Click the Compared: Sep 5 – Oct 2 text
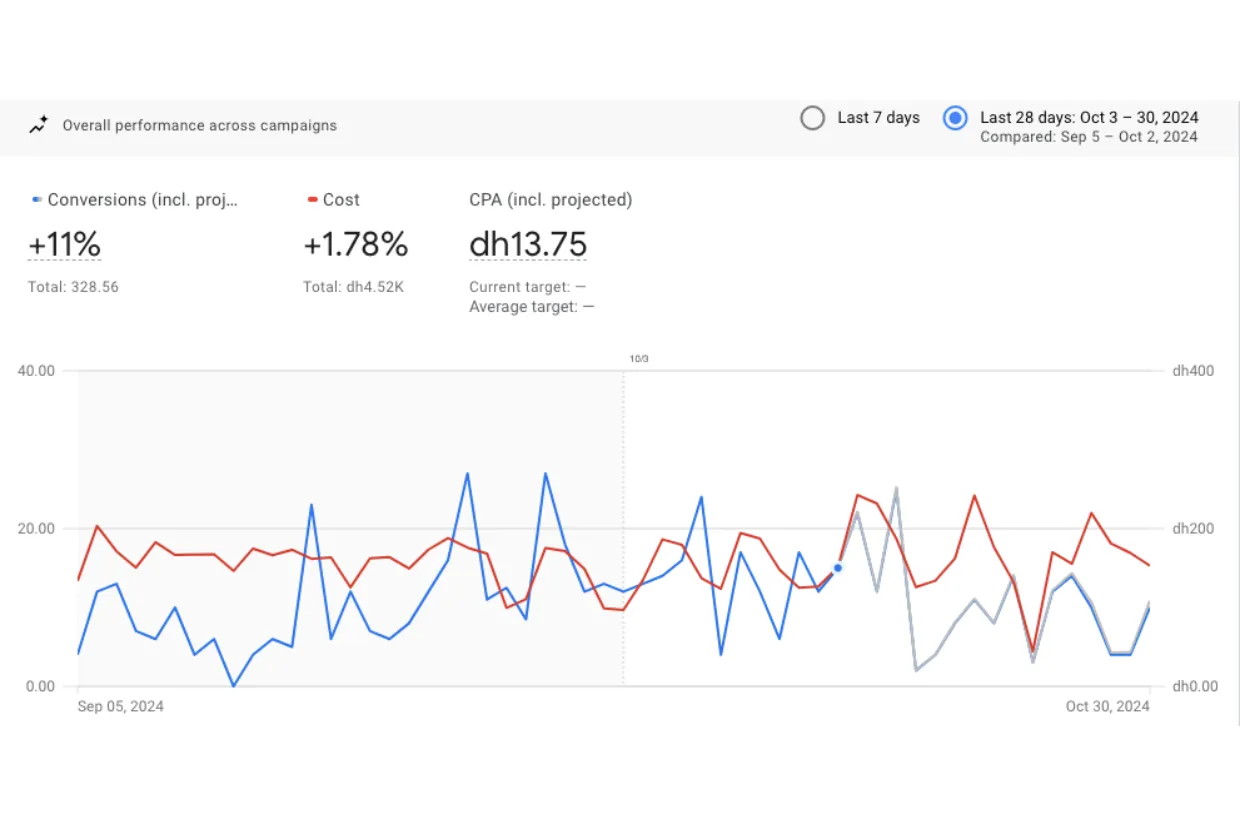The width and height of the screenshot is (1240, 827). click(1089, 137)
